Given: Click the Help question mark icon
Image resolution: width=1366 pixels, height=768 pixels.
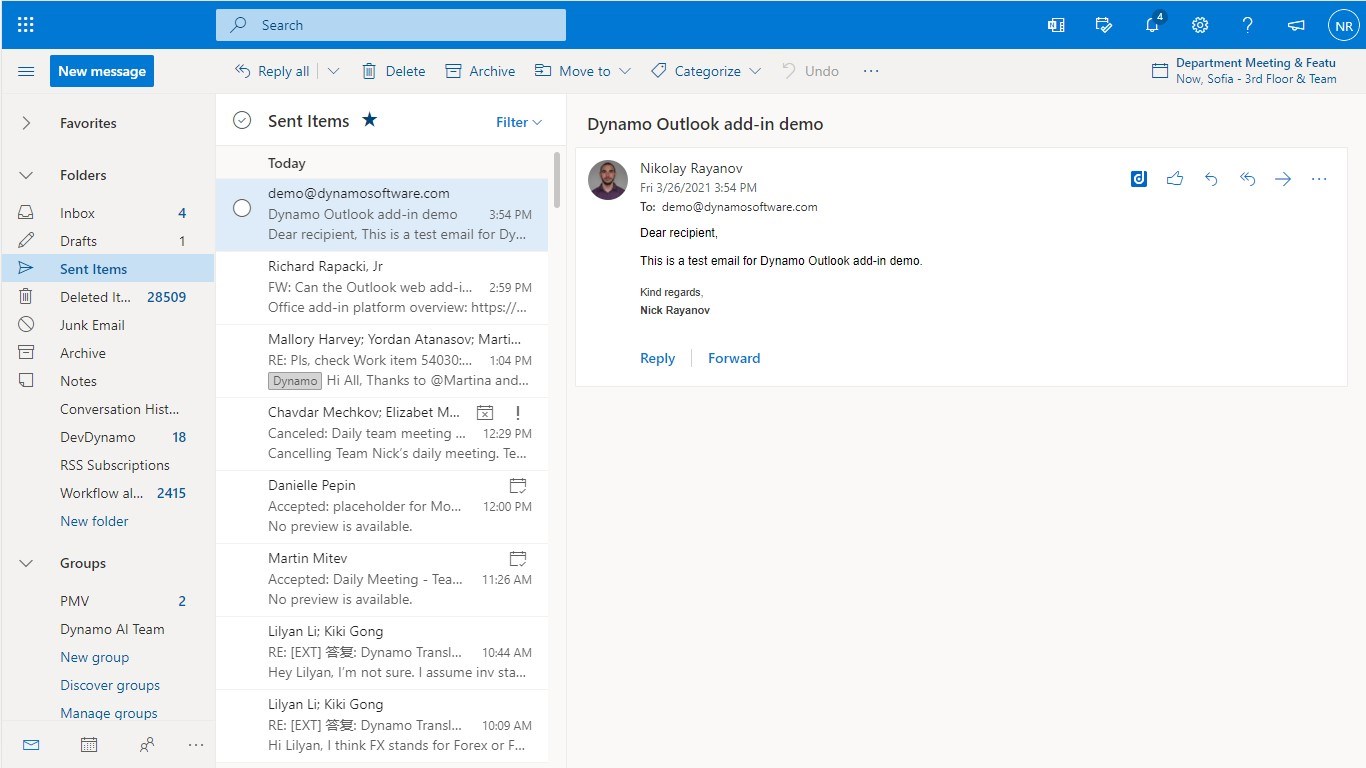Looking at the screenshot, I should [1247, 25].
